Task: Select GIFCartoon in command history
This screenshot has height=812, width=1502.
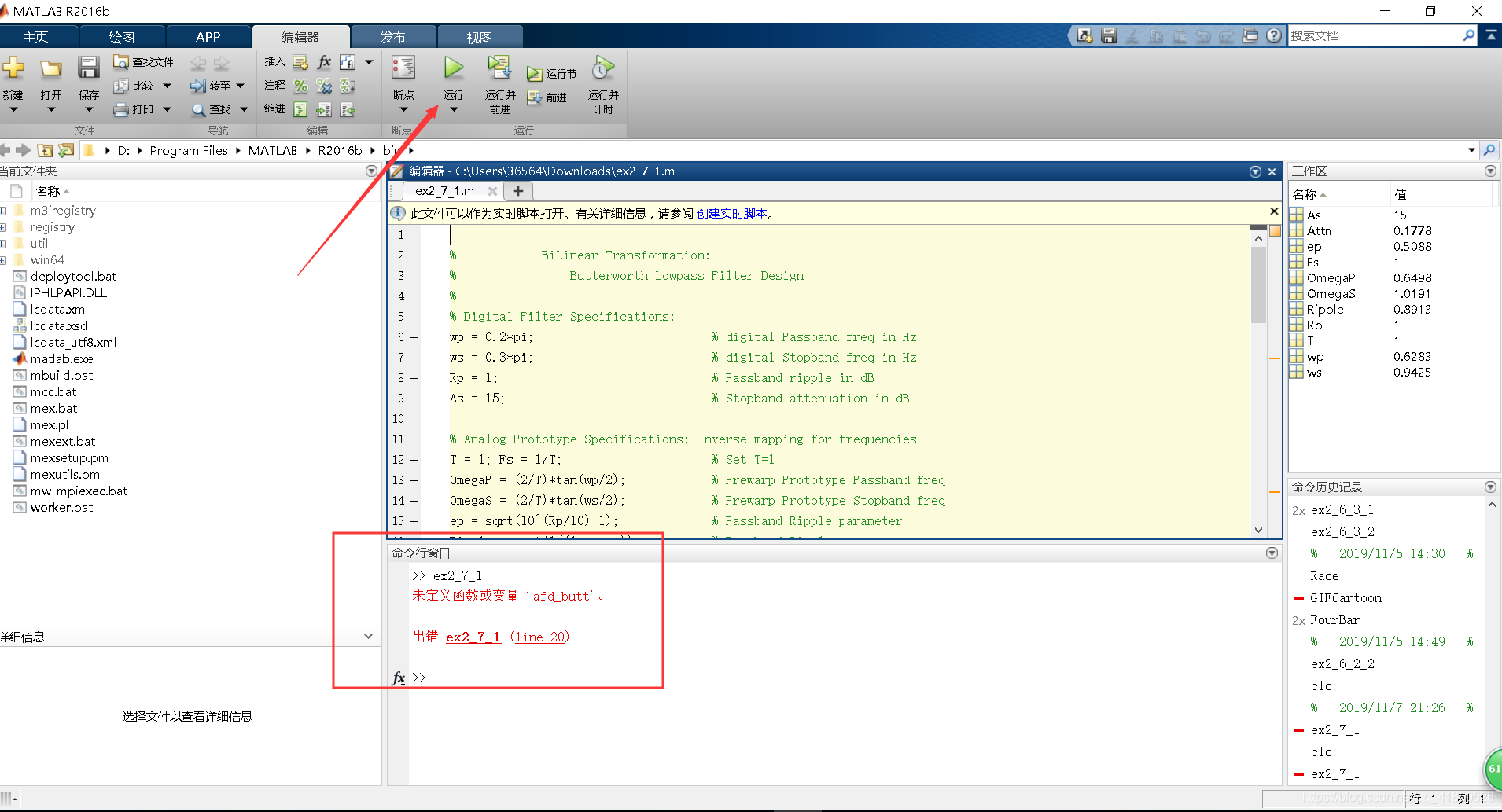Action: (x=1346, y=598)
